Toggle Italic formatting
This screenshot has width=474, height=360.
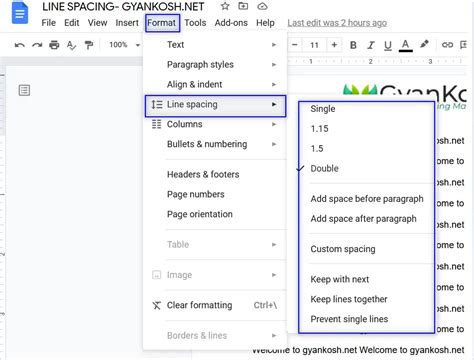click(371, 45)
